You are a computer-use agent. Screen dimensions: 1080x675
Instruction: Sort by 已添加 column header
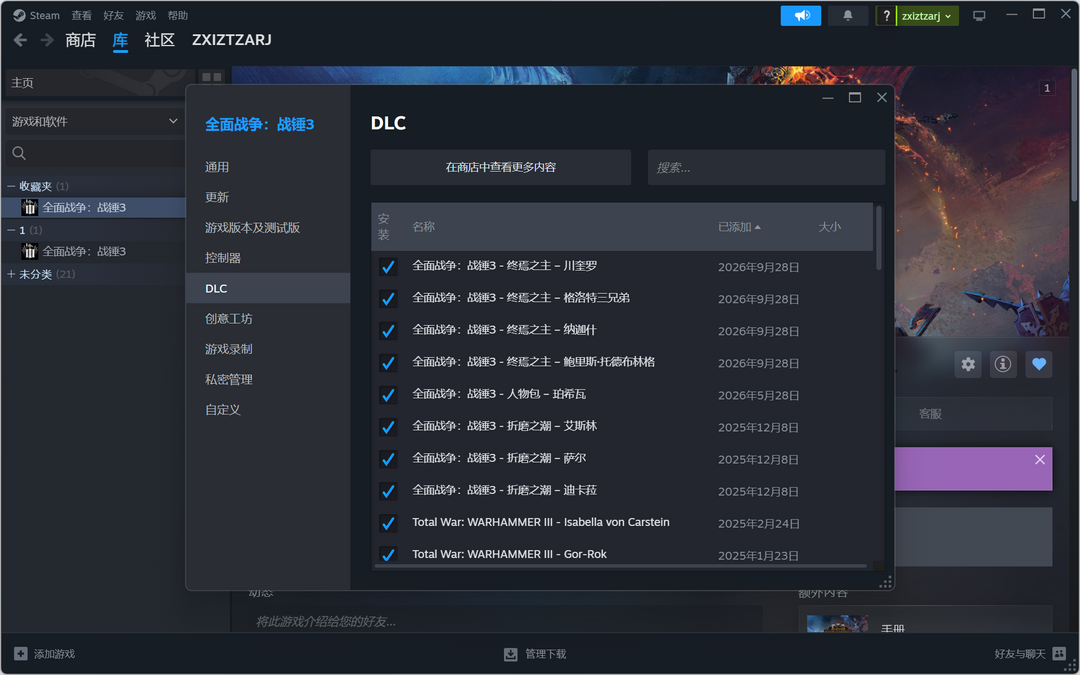[739, 227]
